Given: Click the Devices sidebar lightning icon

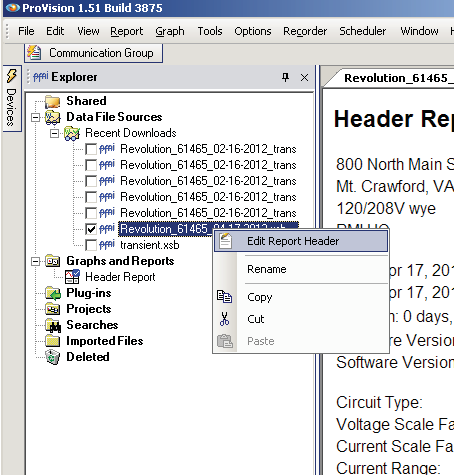Looking at the screenshot, I should coord(12,76).
